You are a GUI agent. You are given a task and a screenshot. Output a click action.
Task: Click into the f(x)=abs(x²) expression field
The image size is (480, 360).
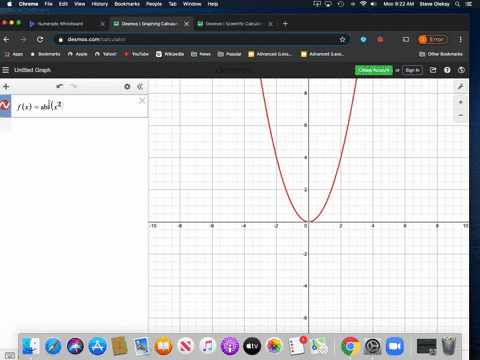(x=79, y=106)
